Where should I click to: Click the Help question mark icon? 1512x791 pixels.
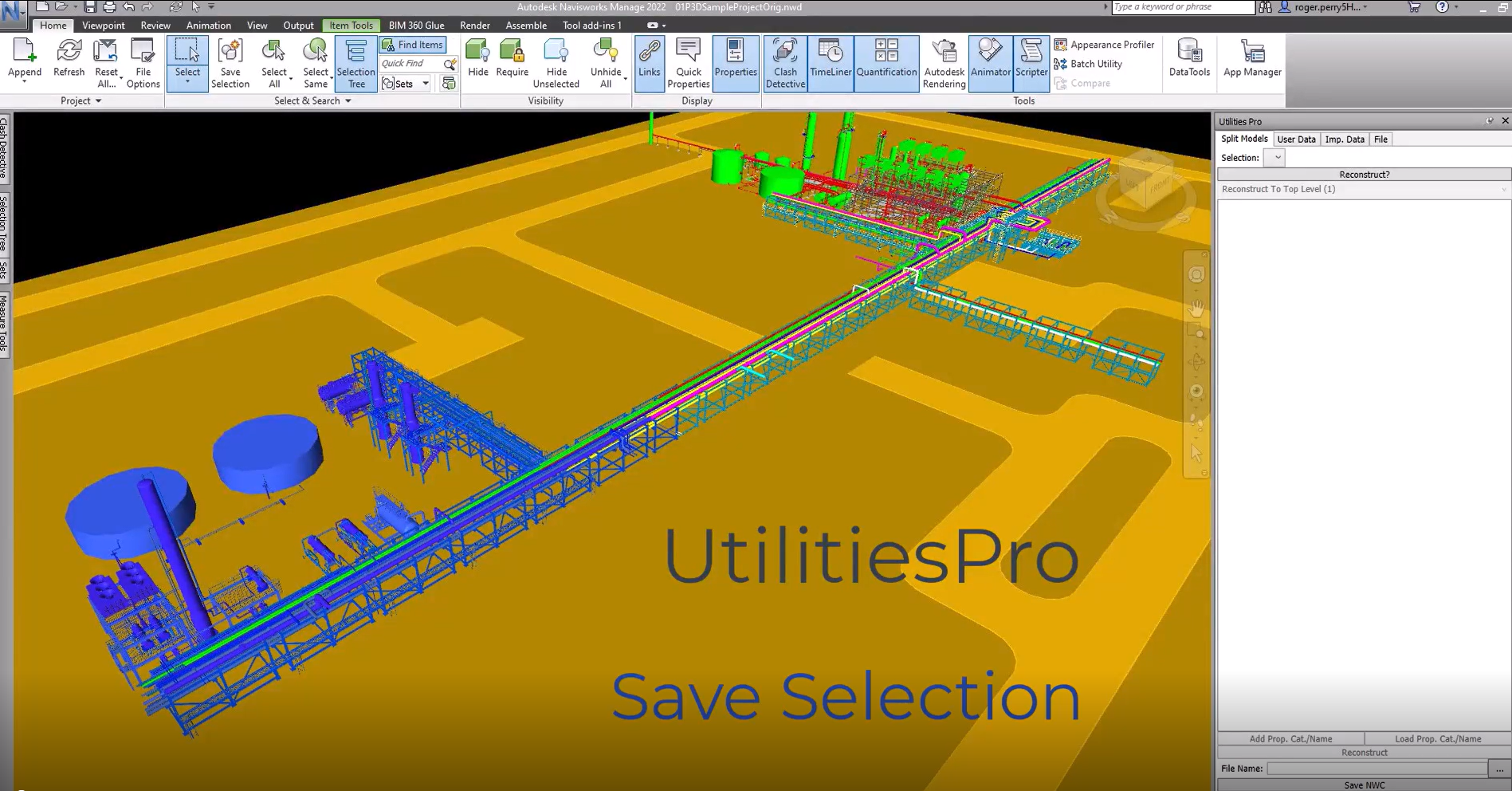pos(1442,7)
